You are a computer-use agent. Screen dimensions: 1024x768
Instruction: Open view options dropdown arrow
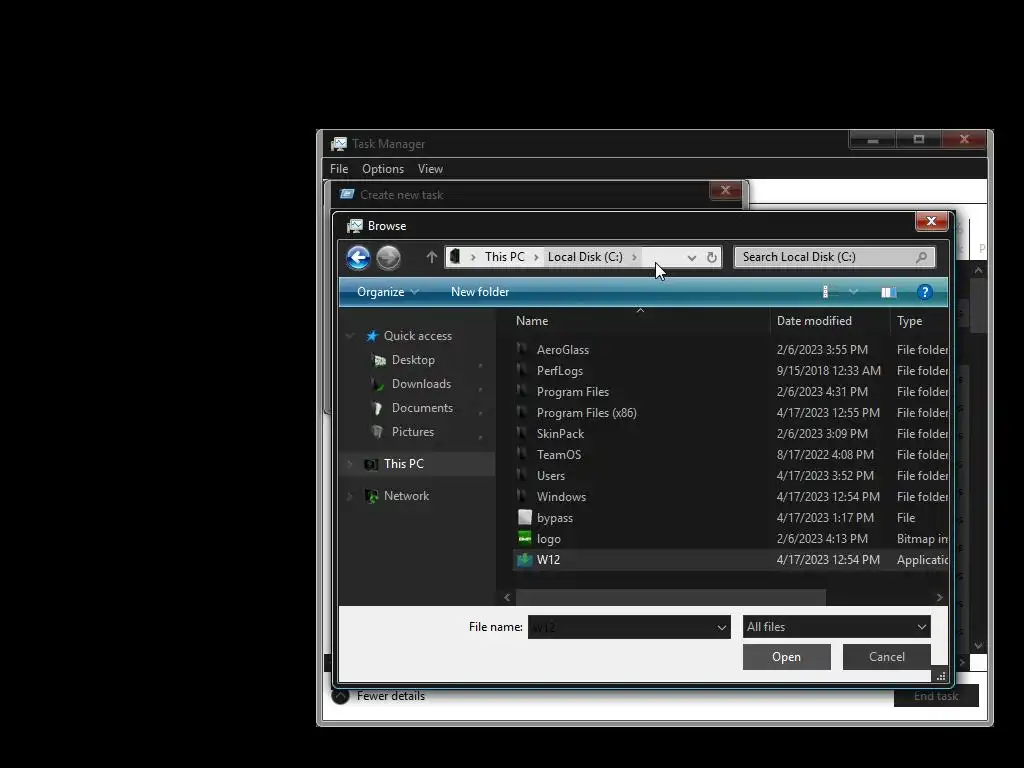(853, 292)
